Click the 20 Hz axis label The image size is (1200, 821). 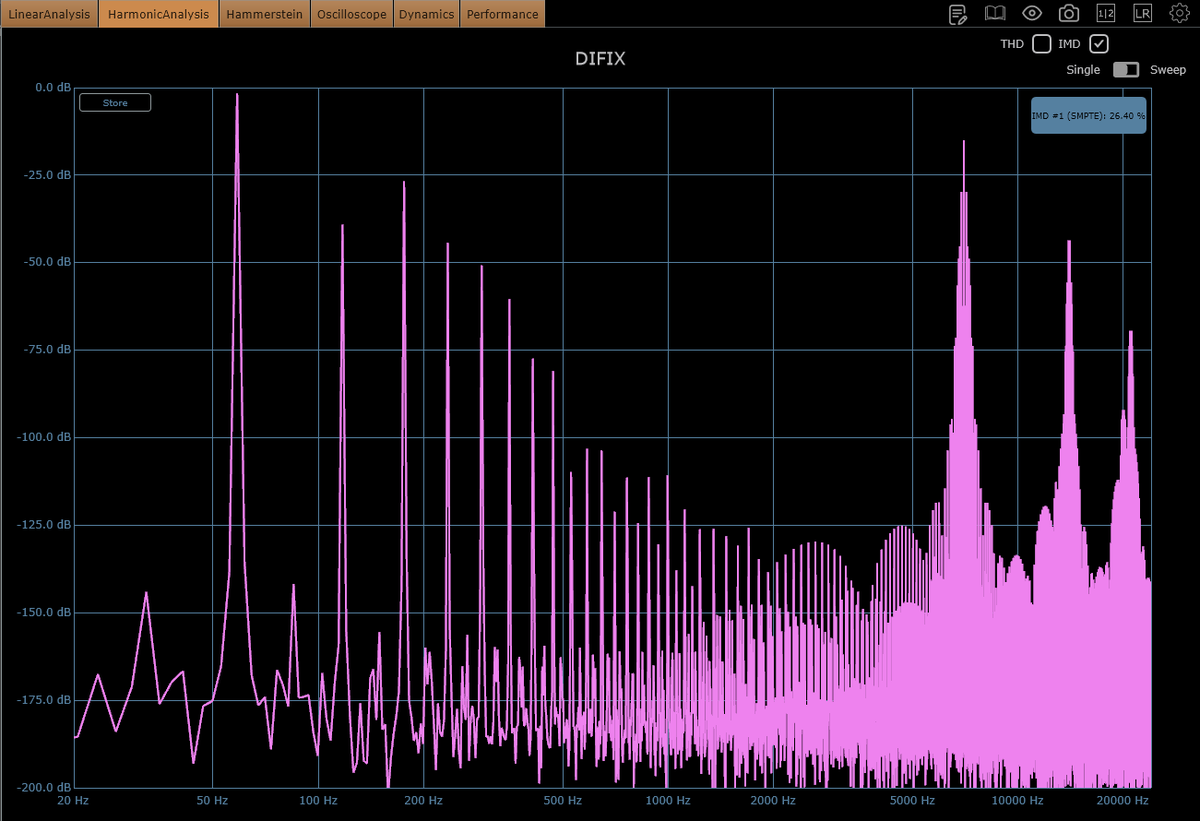tap(73, 801)
